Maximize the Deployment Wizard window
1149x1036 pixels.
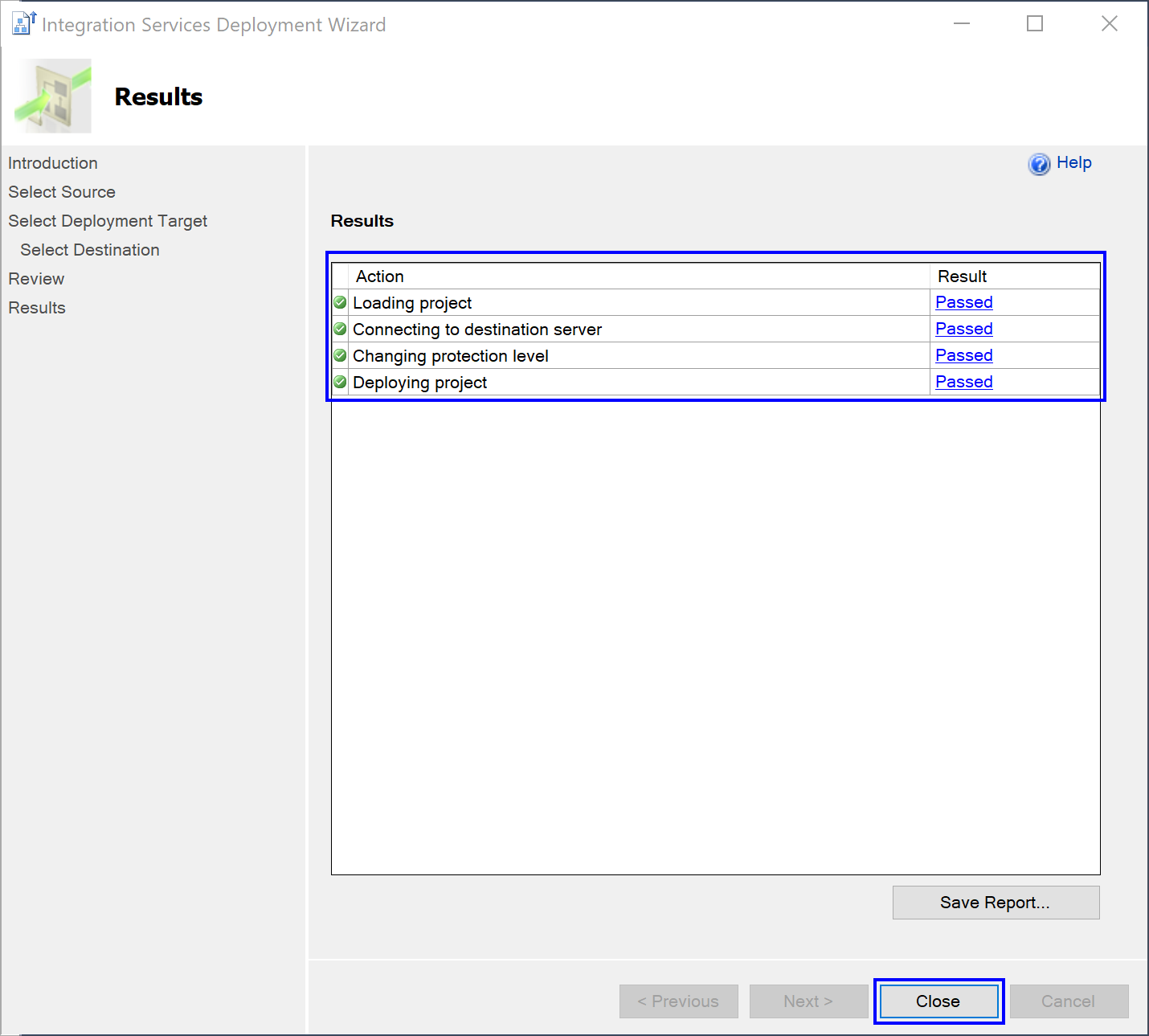pos(1035,24)
